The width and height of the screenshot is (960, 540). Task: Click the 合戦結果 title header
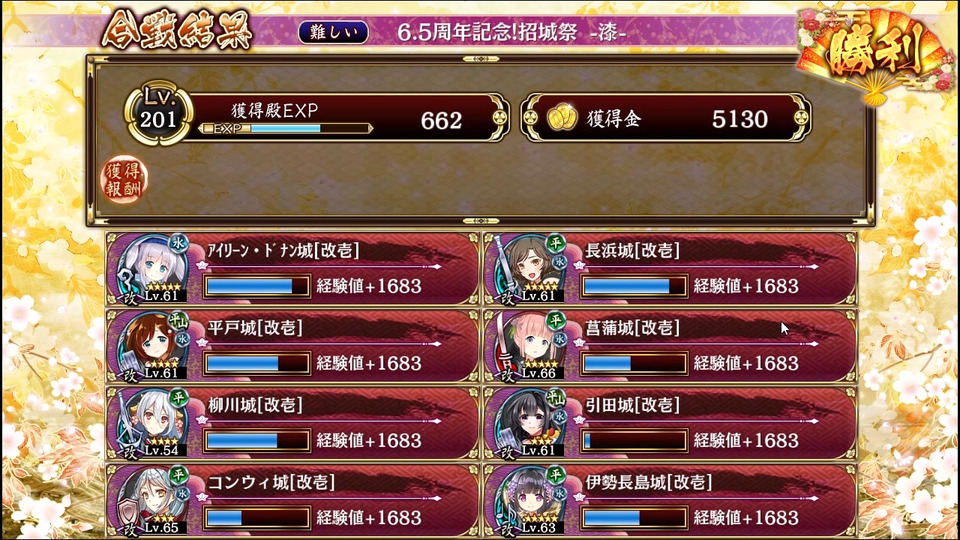click(x=177, y=29)
